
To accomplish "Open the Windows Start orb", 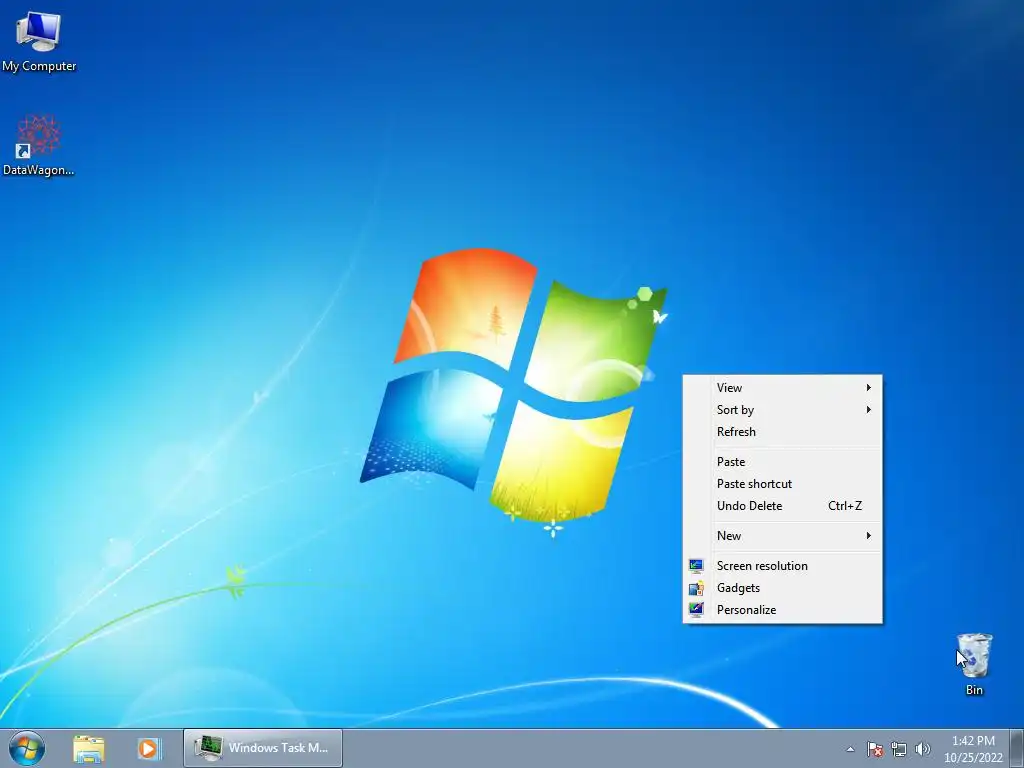I will [x=27, y=748].
